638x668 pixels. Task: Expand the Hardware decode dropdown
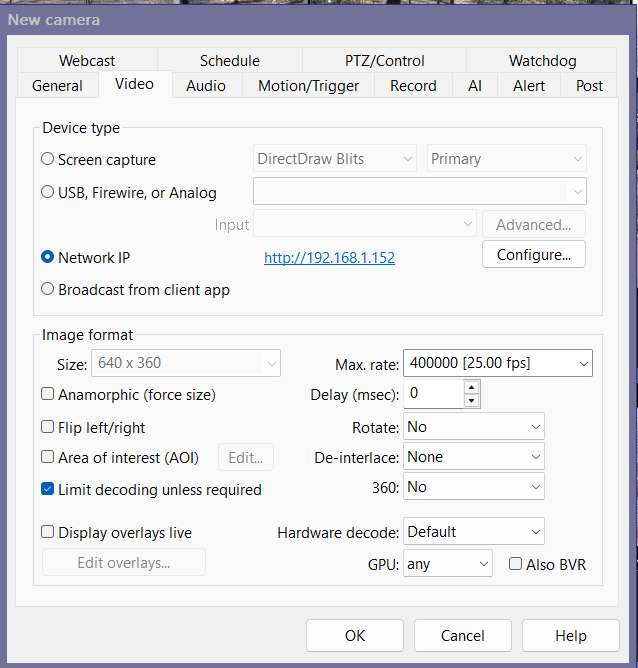tap(473, 532)
